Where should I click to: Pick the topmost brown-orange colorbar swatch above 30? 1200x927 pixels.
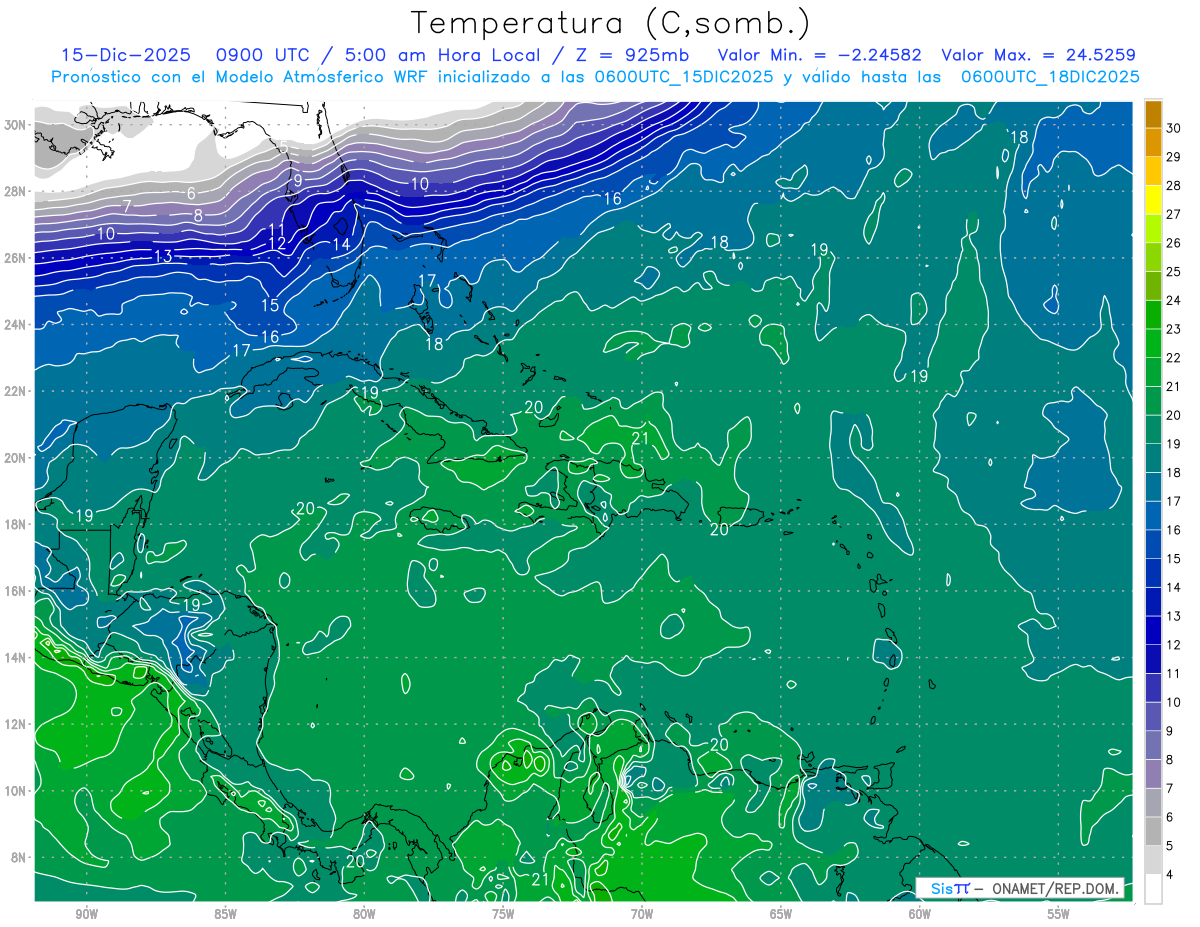[x=1153, y=113]
